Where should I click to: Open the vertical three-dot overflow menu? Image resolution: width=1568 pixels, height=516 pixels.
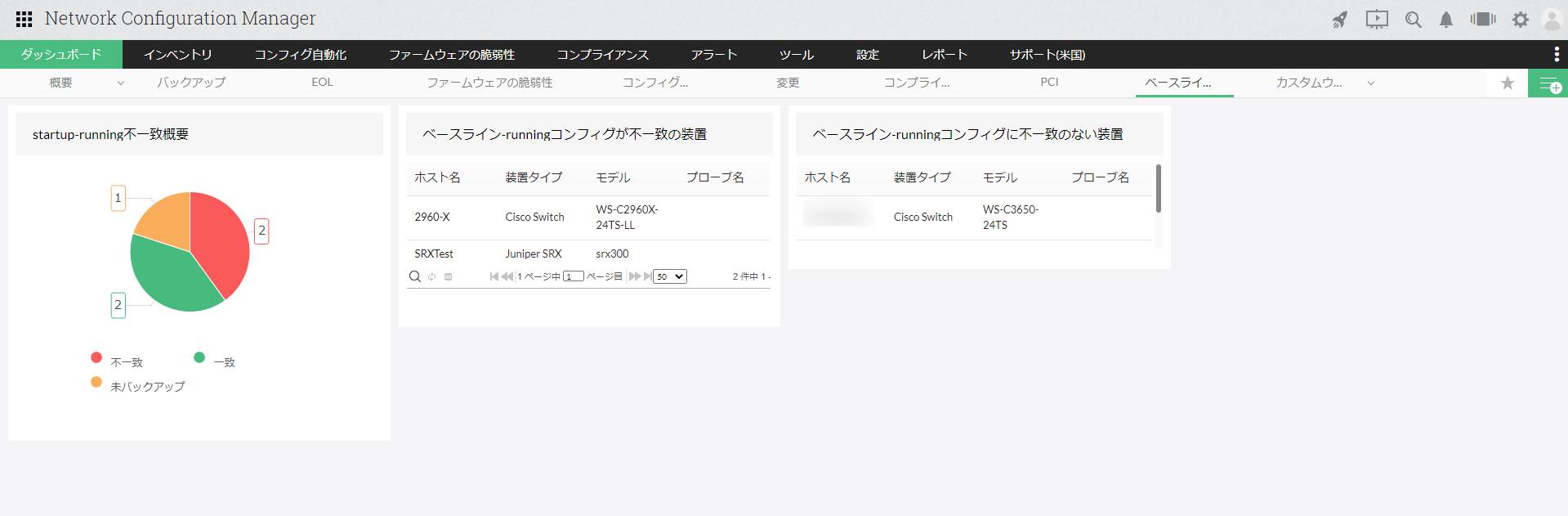[x=1556, y=54]
